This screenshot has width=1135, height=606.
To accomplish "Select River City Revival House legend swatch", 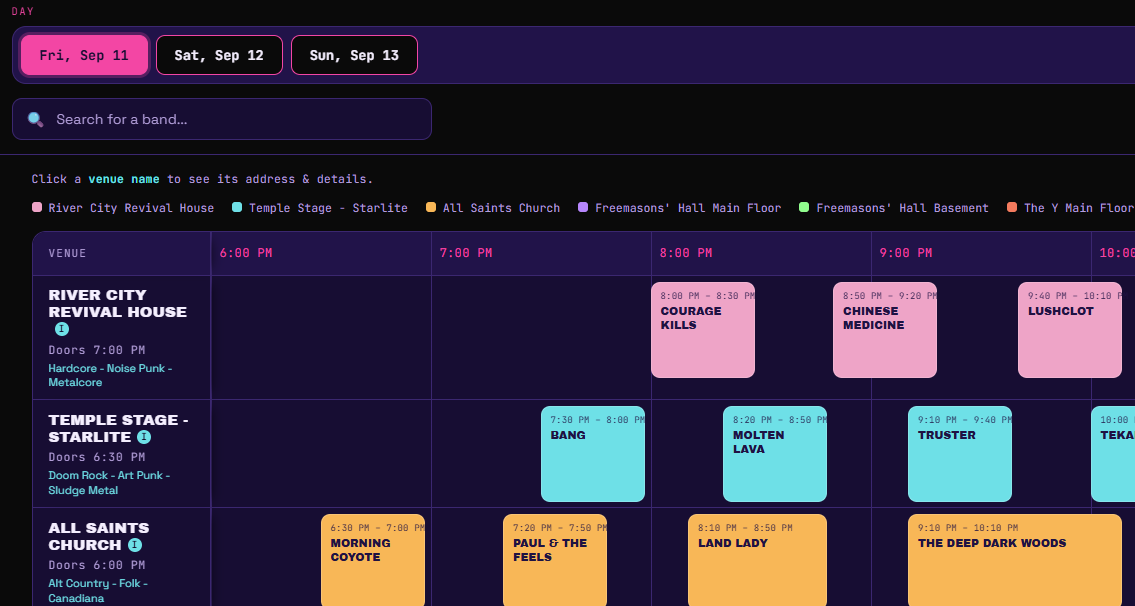I will [37, 208].
